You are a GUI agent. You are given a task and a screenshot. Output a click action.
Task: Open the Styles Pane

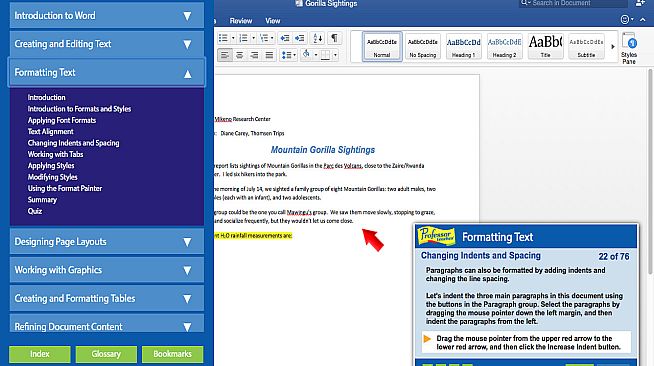pyautogui.click(x=629, y=48)
